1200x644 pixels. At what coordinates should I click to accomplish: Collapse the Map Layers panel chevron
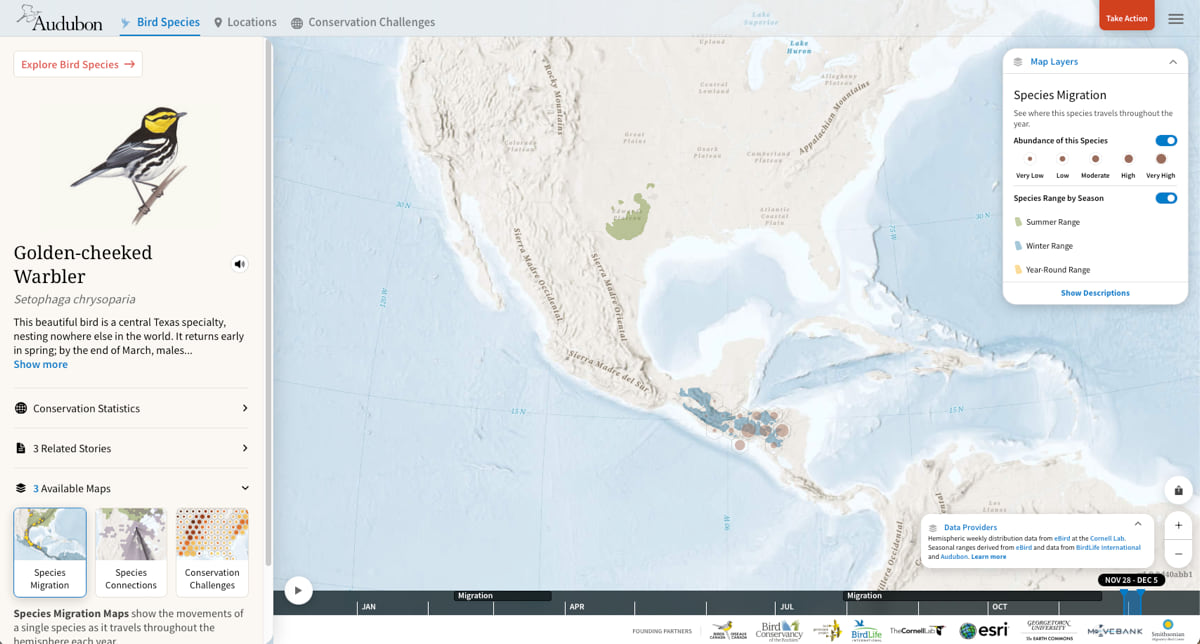[1172, 62]
